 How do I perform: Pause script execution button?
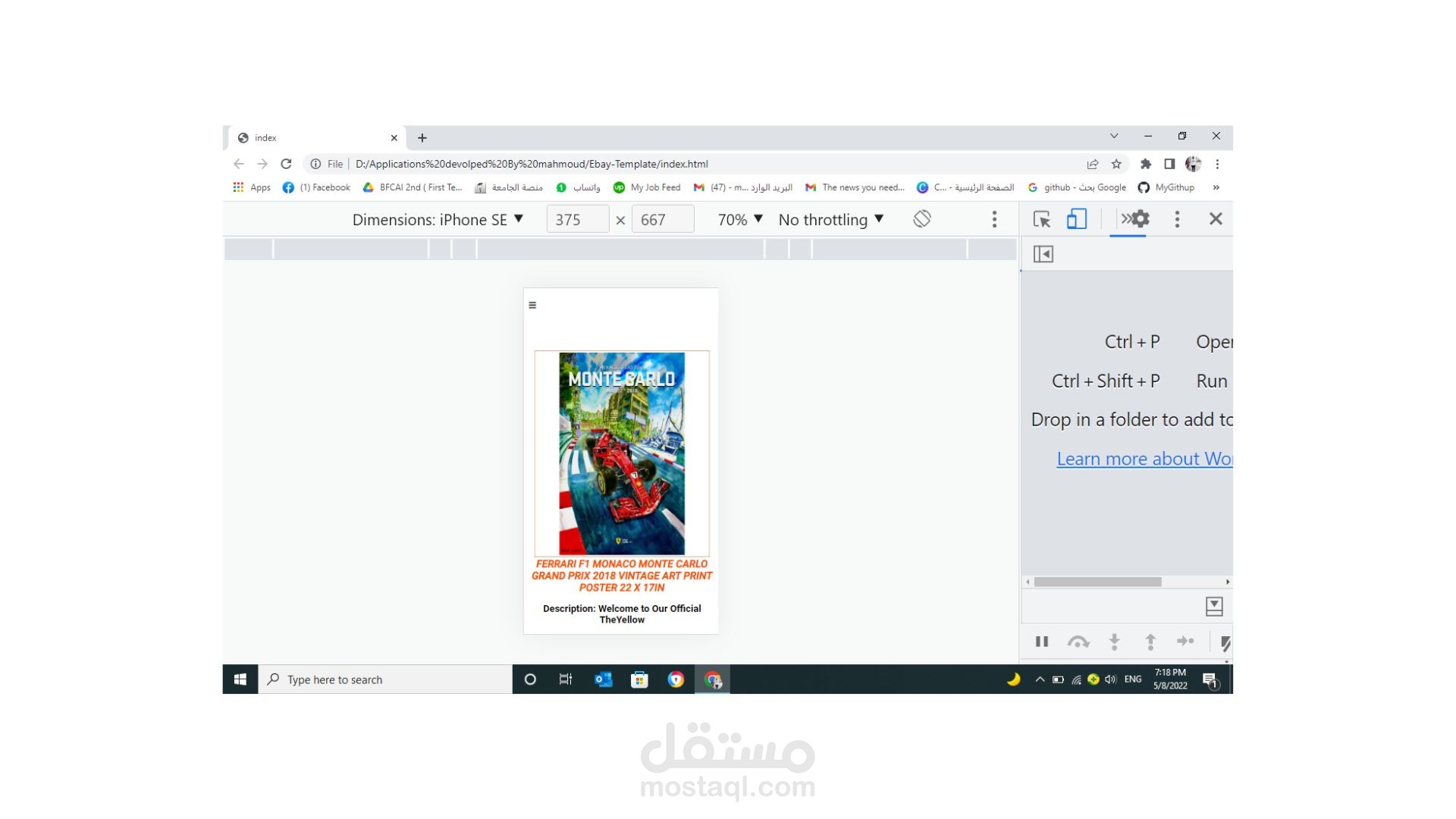(1042, 642)
